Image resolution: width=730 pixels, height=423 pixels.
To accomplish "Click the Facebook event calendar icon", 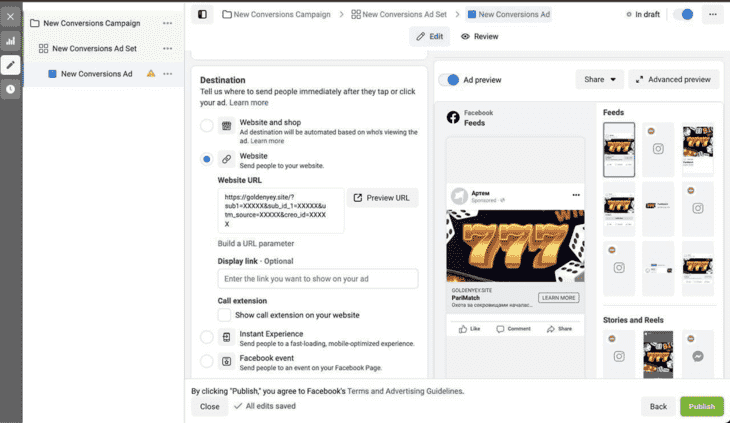I will pos(226,361).
